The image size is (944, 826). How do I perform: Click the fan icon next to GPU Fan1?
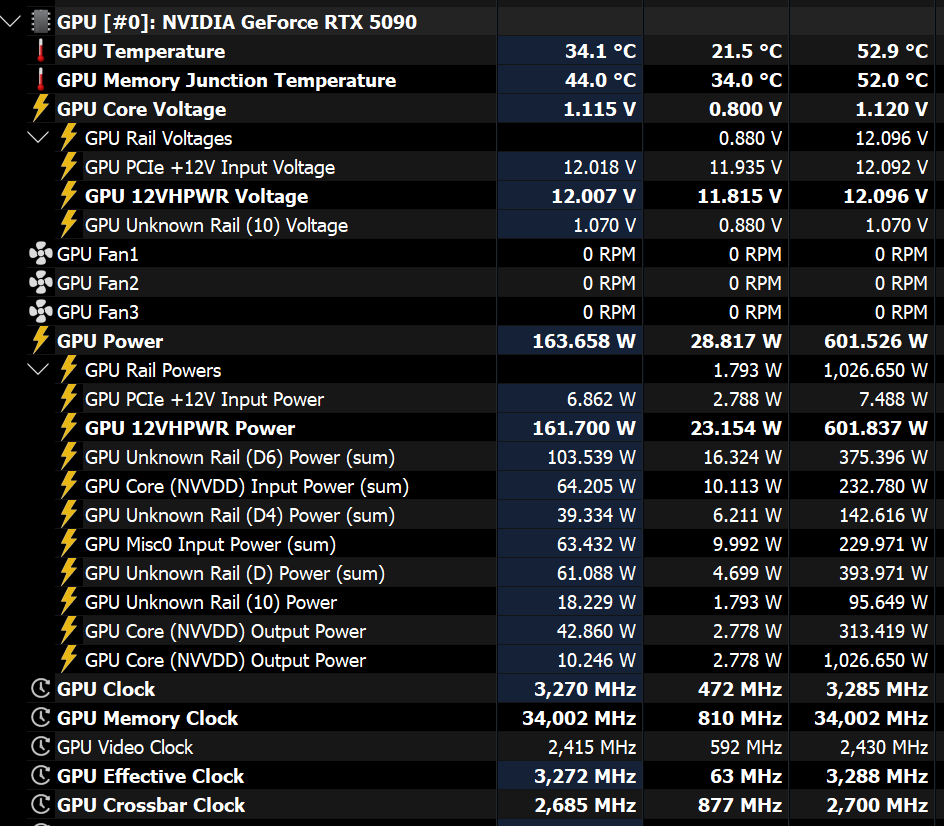pos(40,254)
